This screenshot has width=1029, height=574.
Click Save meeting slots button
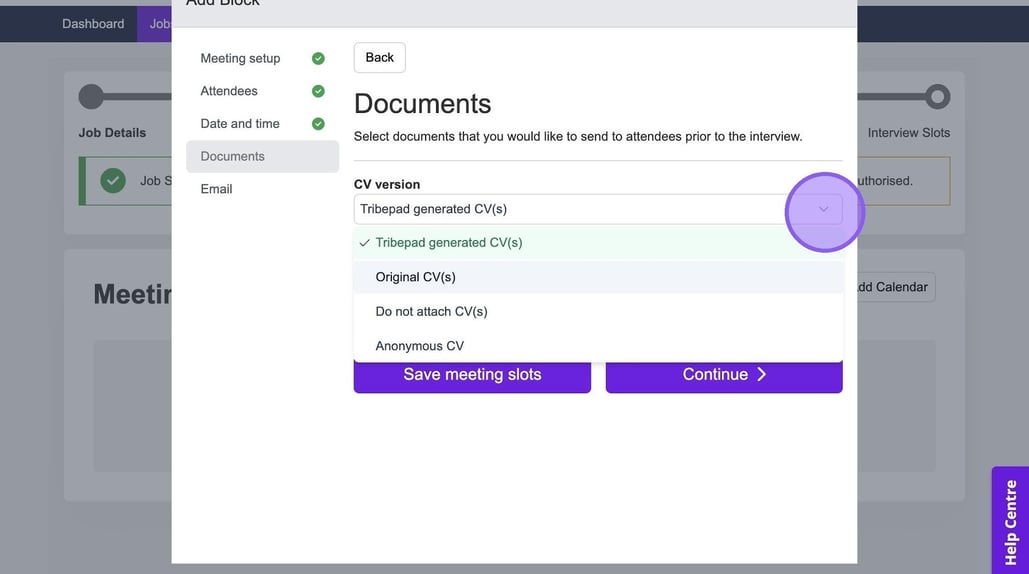click(472, 375)
